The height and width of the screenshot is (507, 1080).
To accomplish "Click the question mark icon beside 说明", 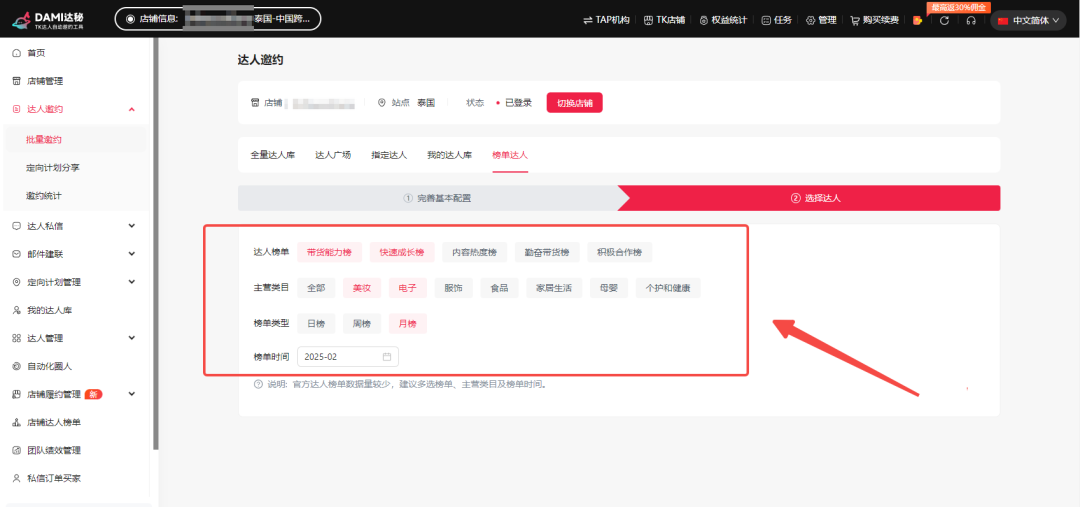I will [x=258, y=384].
